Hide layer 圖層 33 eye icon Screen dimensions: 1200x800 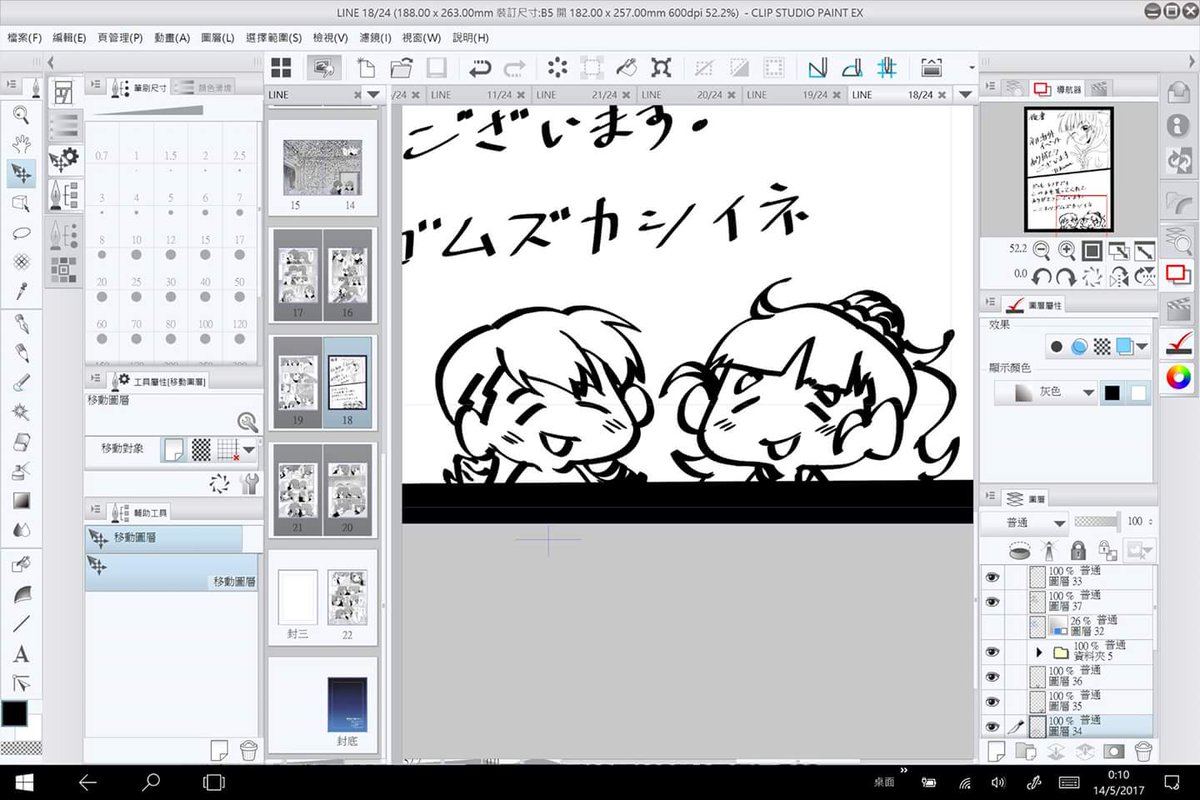point(992,577)
